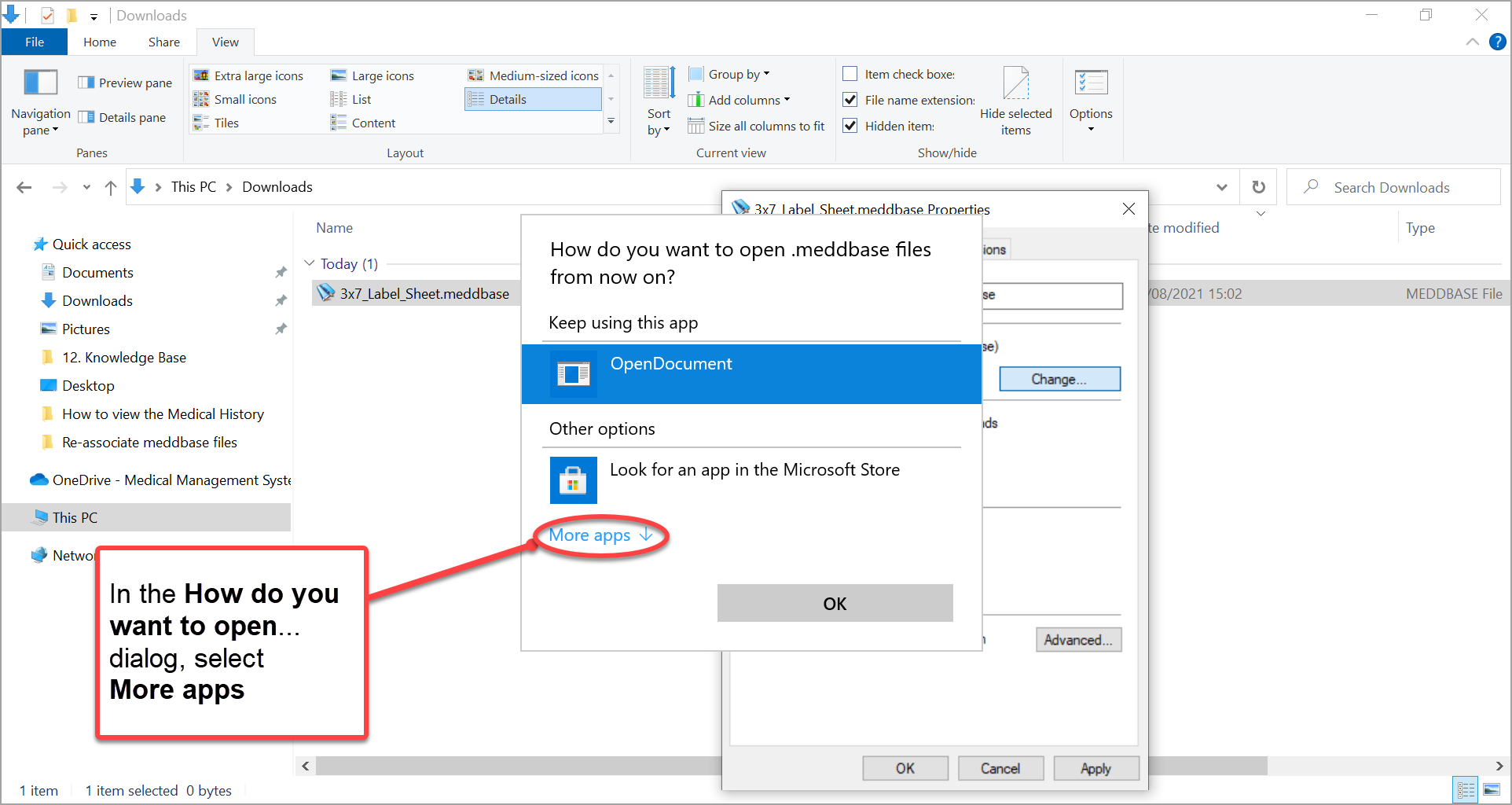The image size is (1512, 805).
Task: Expand the layout gallery more arrow
Action: (611, 122)
